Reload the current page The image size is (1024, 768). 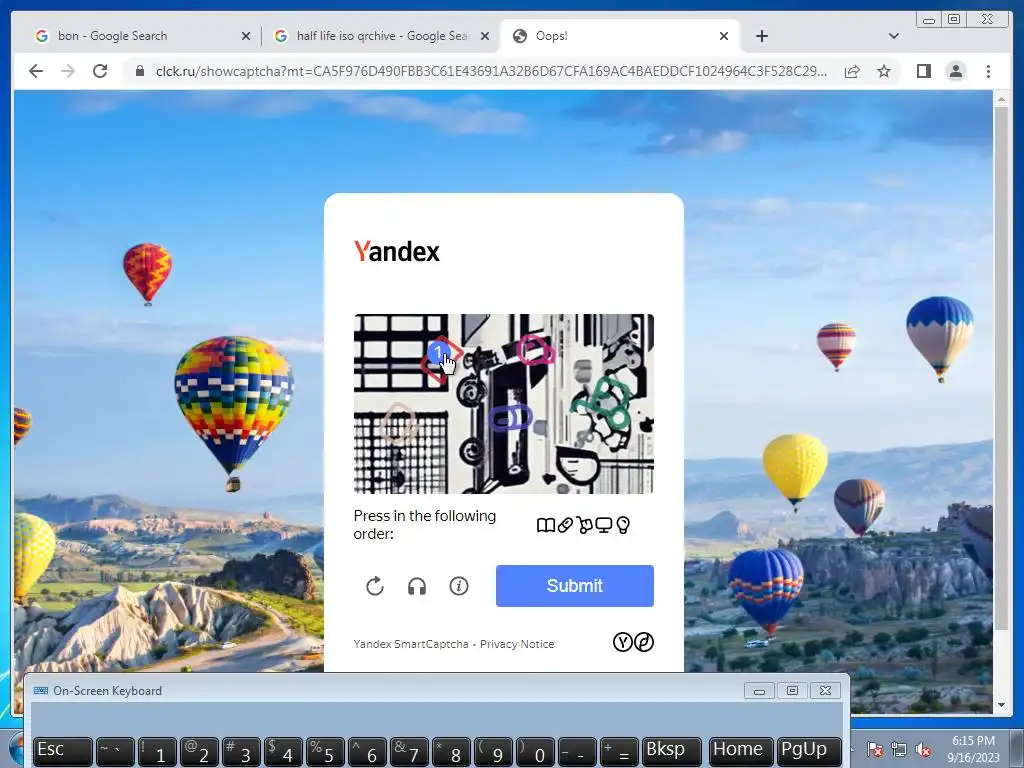100,71
